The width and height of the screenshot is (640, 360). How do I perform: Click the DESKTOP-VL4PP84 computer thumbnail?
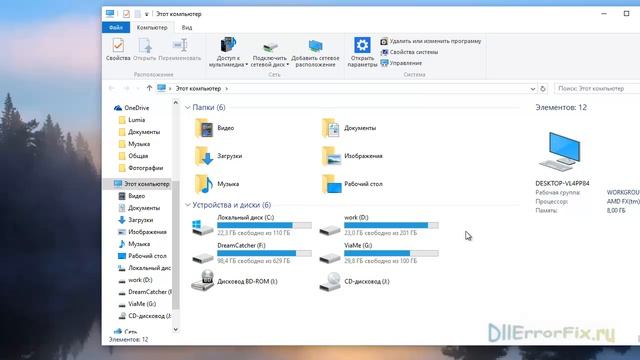[x=560, y=151]
